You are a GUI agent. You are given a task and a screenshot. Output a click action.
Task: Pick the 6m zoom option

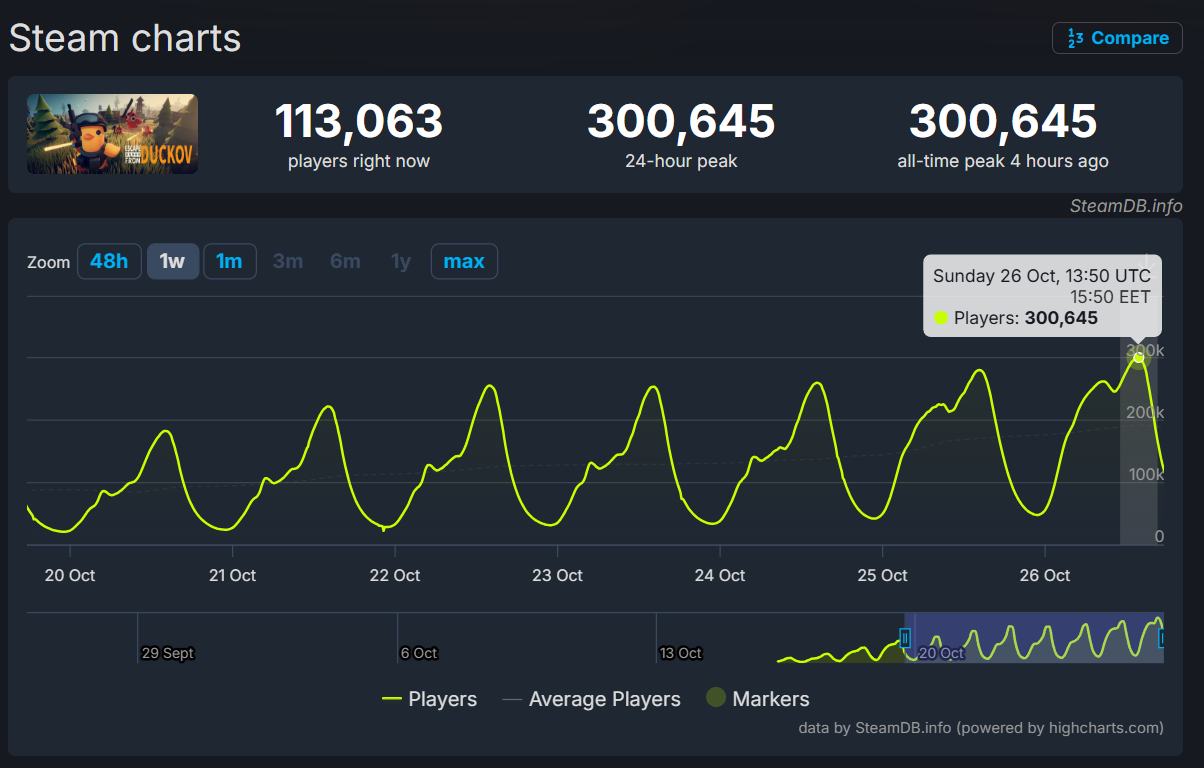point(345,262)
